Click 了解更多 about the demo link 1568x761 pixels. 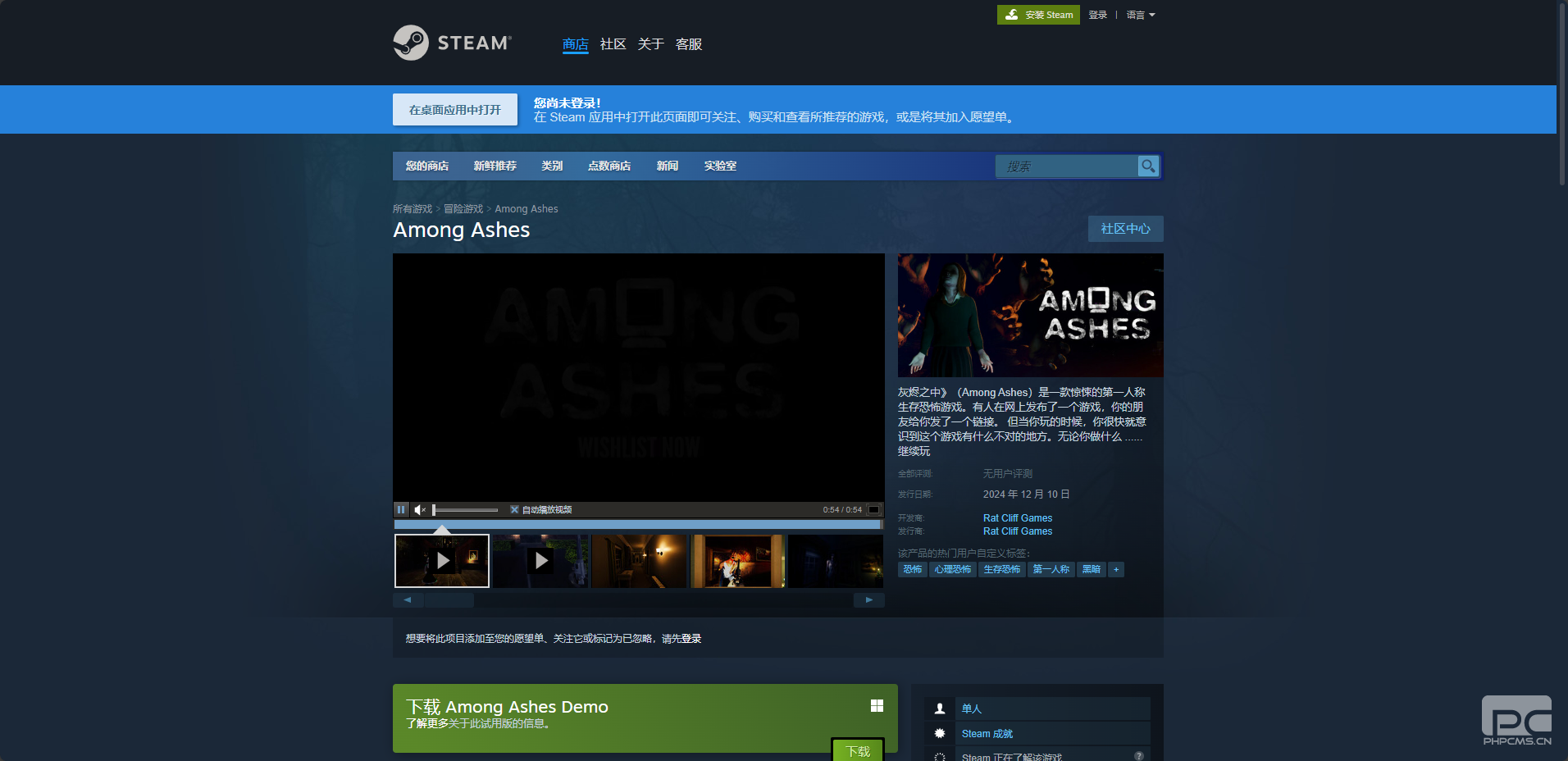[427, 723]
